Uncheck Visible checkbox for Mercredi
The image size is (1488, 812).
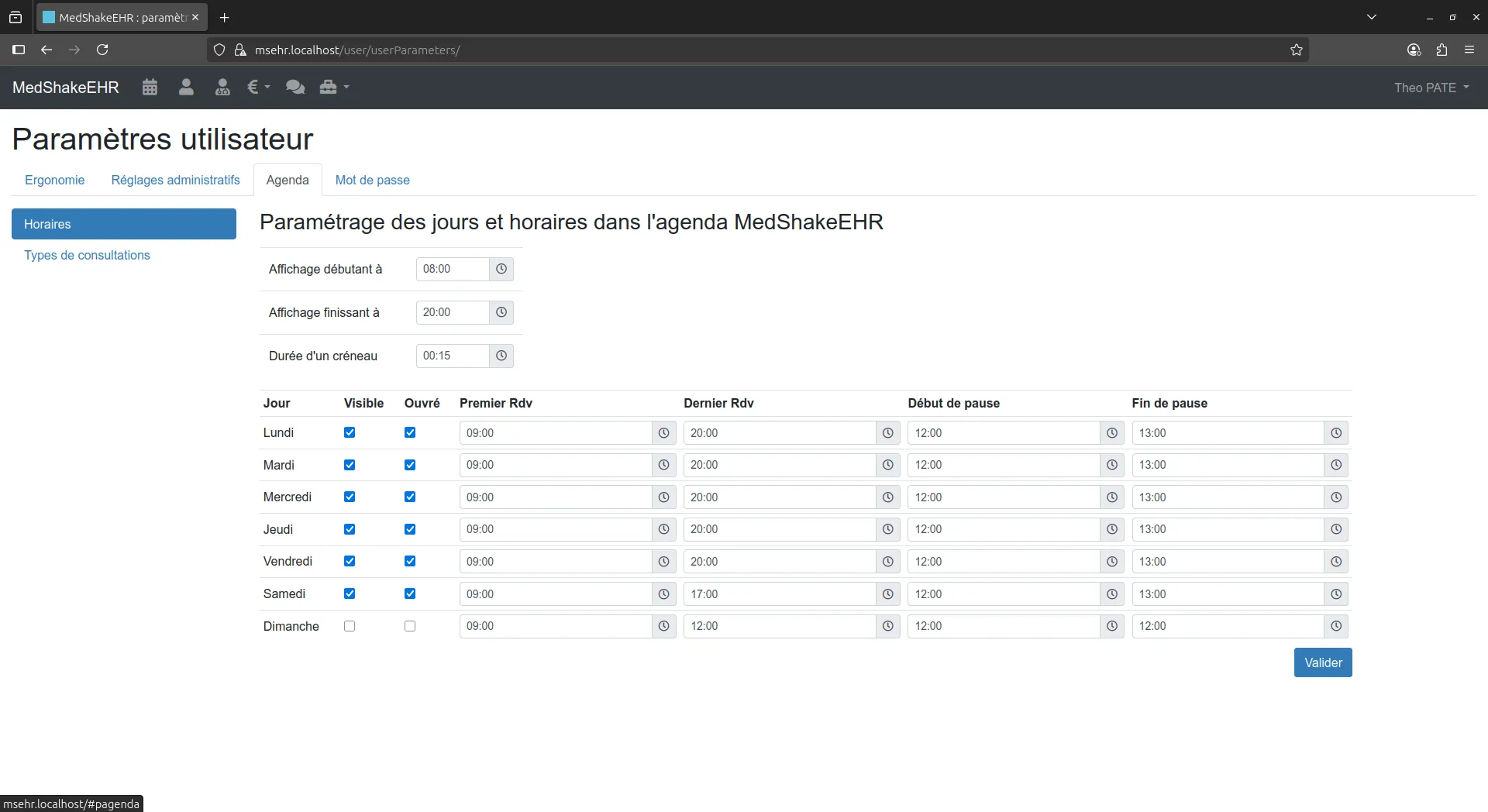point(350,497)
